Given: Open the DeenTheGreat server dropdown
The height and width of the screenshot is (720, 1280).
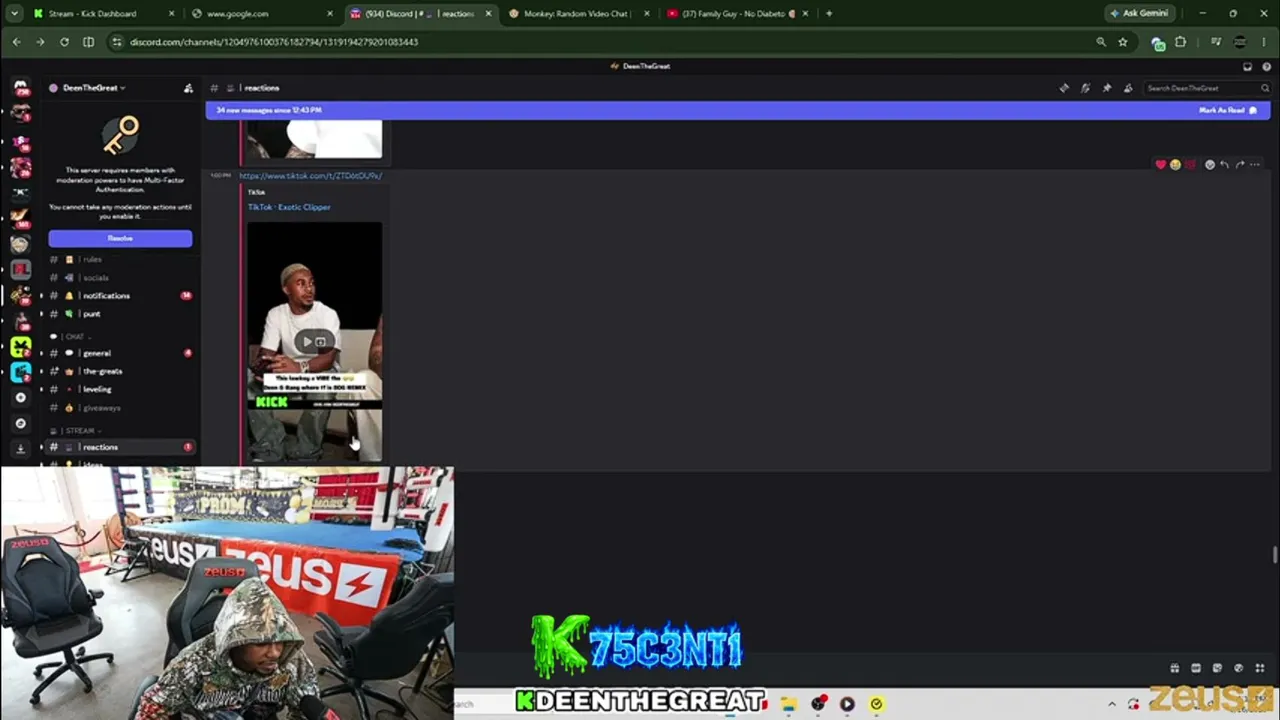Looking at the screenshot, I should click(x=90, y=88).
